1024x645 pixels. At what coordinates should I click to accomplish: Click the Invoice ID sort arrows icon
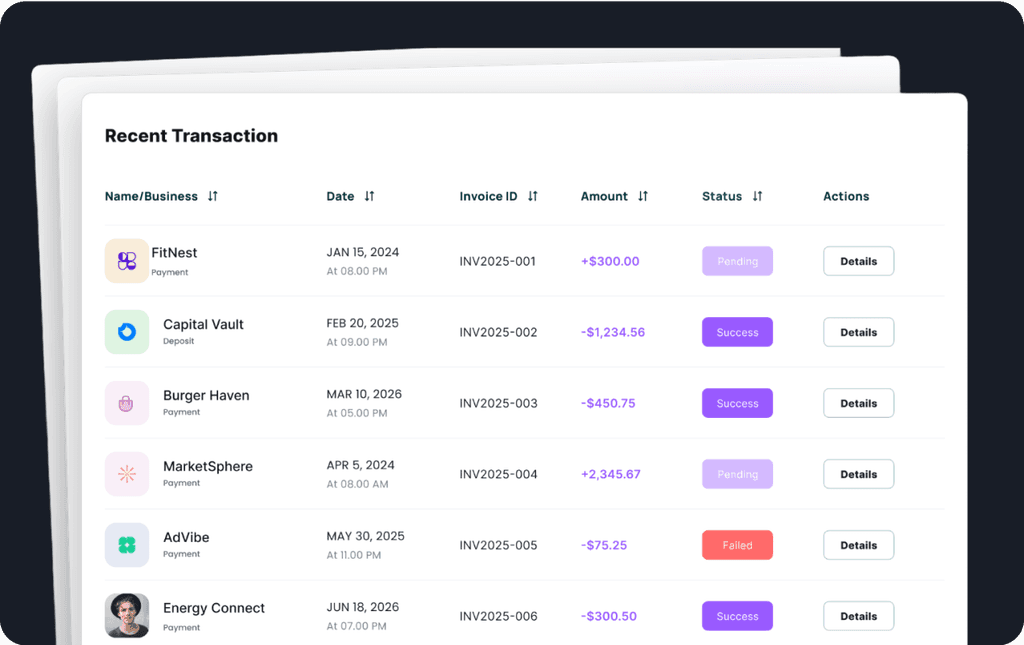click(531, 196)
